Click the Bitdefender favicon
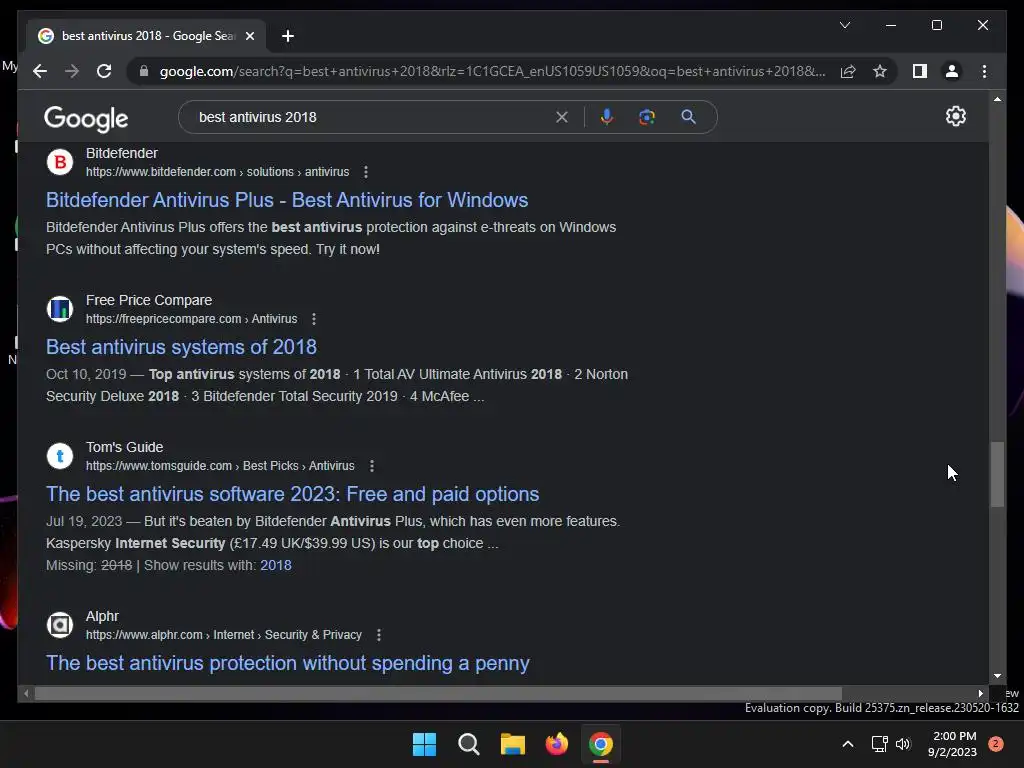 [60, 162]
